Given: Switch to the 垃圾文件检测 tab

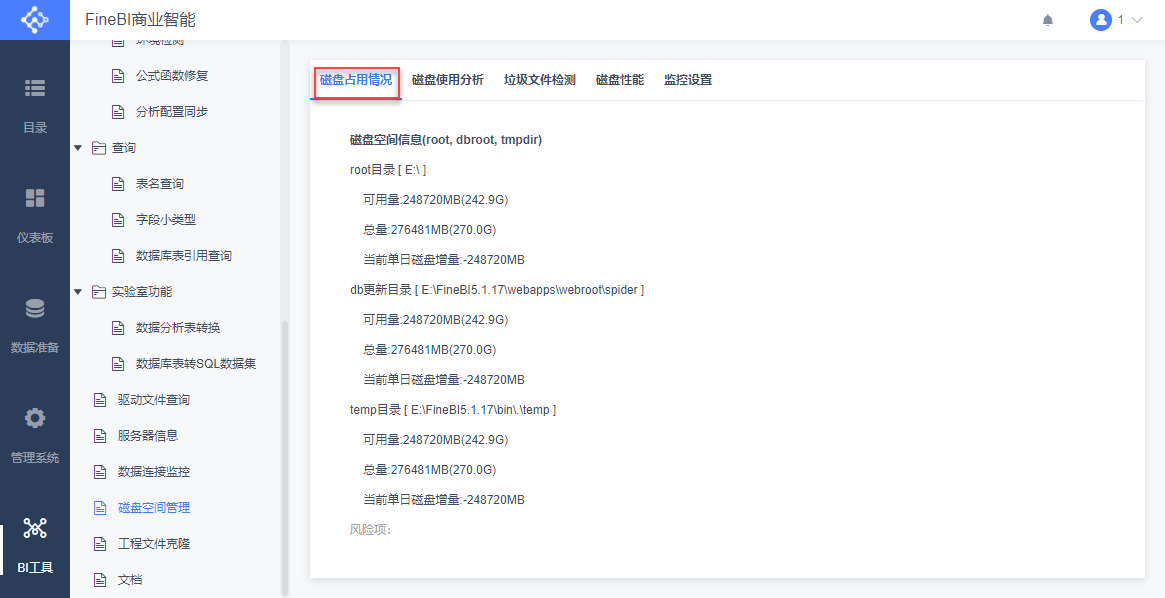Looking at the screenshot, I should tap(539, 79).
